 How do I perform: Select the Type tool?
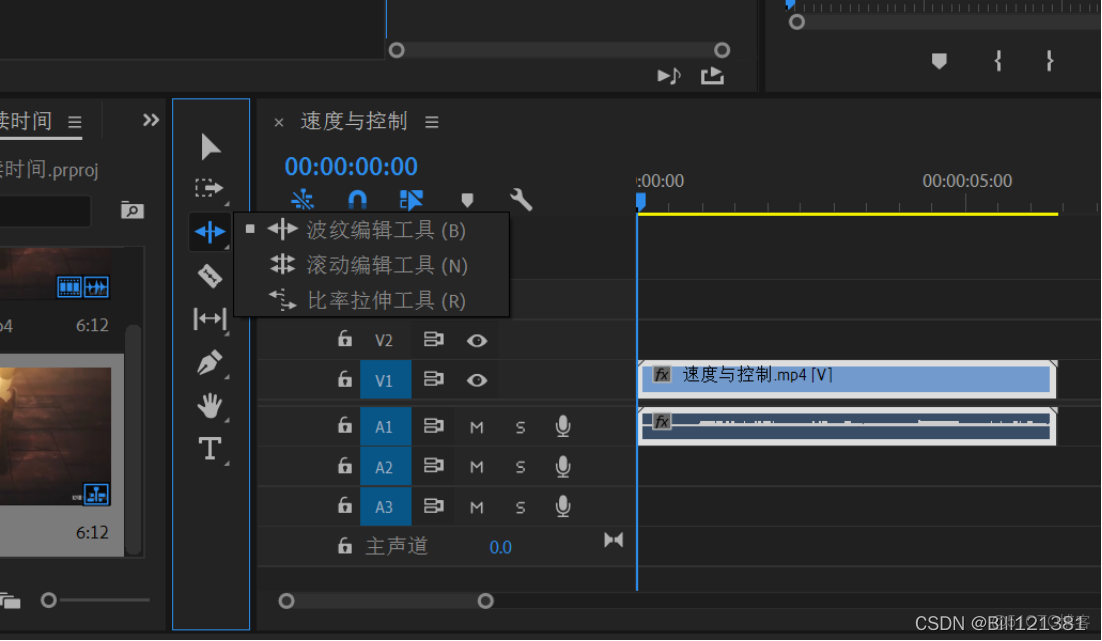(211, 449)
